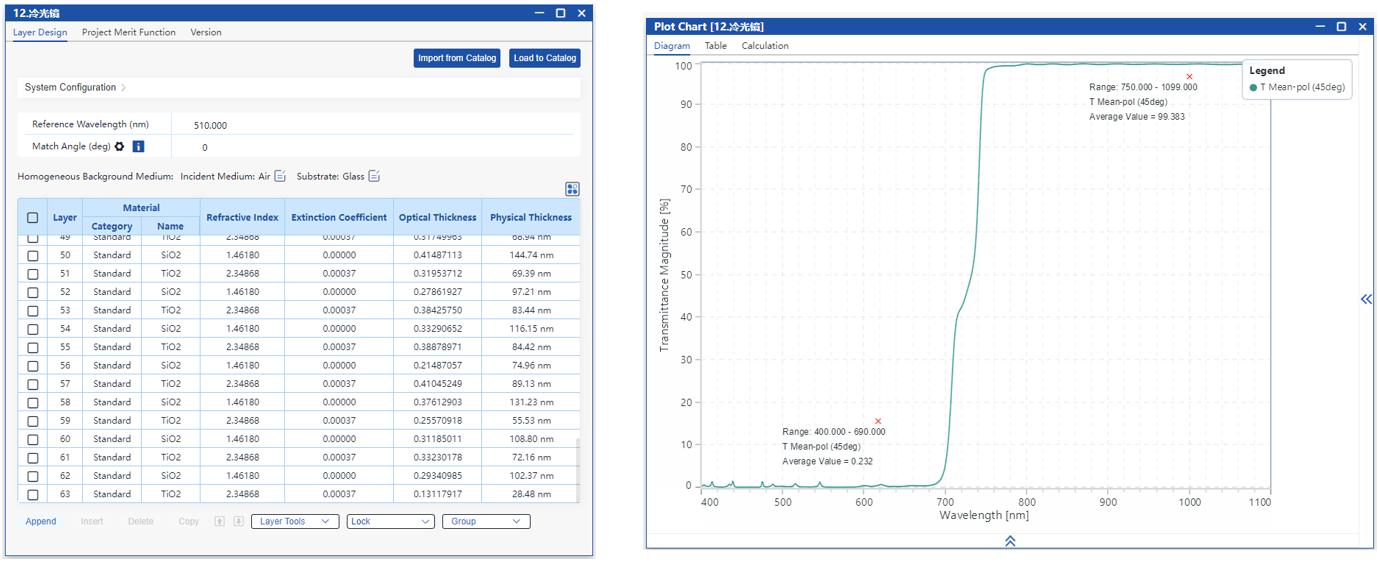The width and height of the screenshot is (1379, 562).
Task: Edit the Substrate Glass icon
Action: click(x=374, y=177)
